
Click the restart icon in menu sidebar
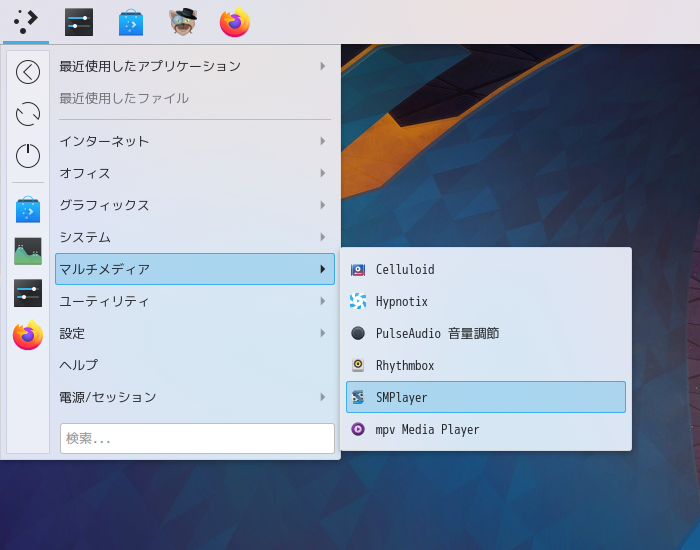[28, 114]
